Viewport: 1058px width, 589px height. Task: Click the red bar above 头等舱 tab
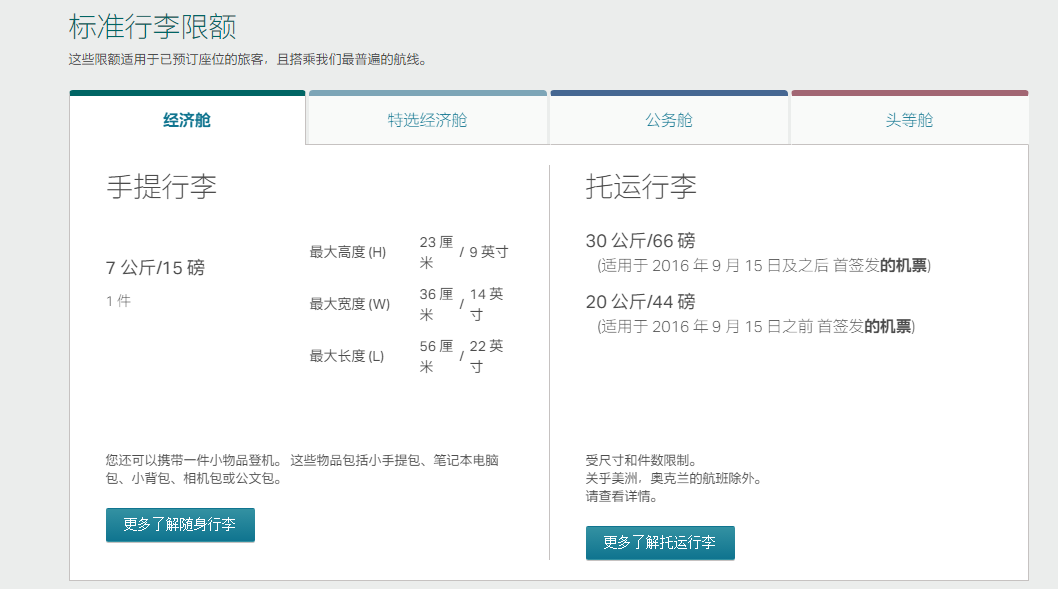click(x=909, y=91)
